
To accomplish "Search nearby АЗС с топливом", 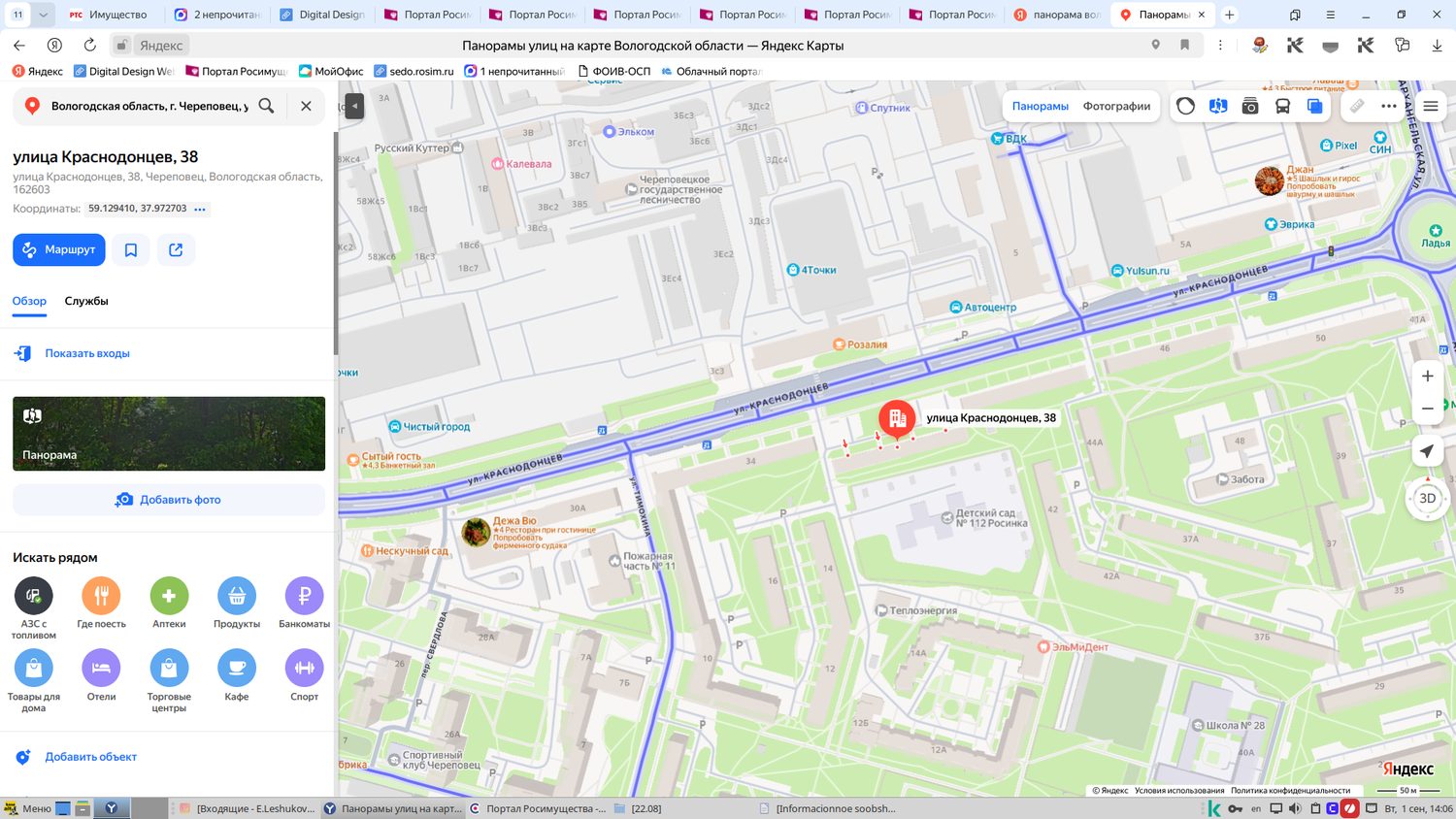I will coord(34,607).
